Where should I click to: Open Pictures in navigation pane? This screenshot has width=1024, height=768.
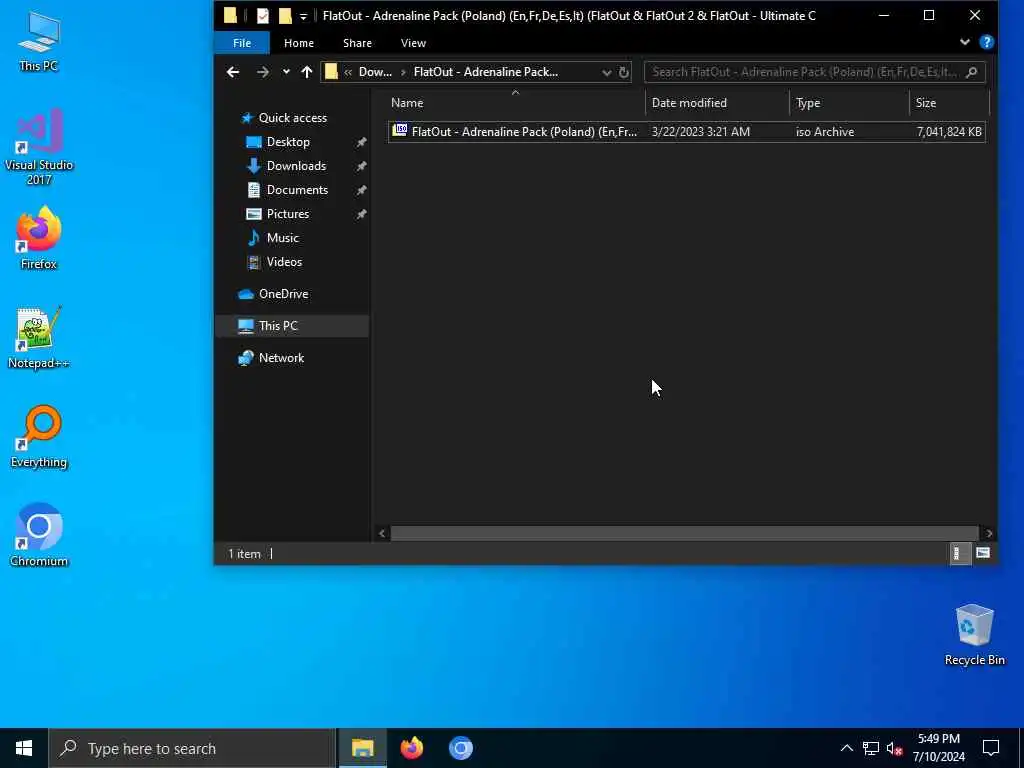(x=287, y=214)
